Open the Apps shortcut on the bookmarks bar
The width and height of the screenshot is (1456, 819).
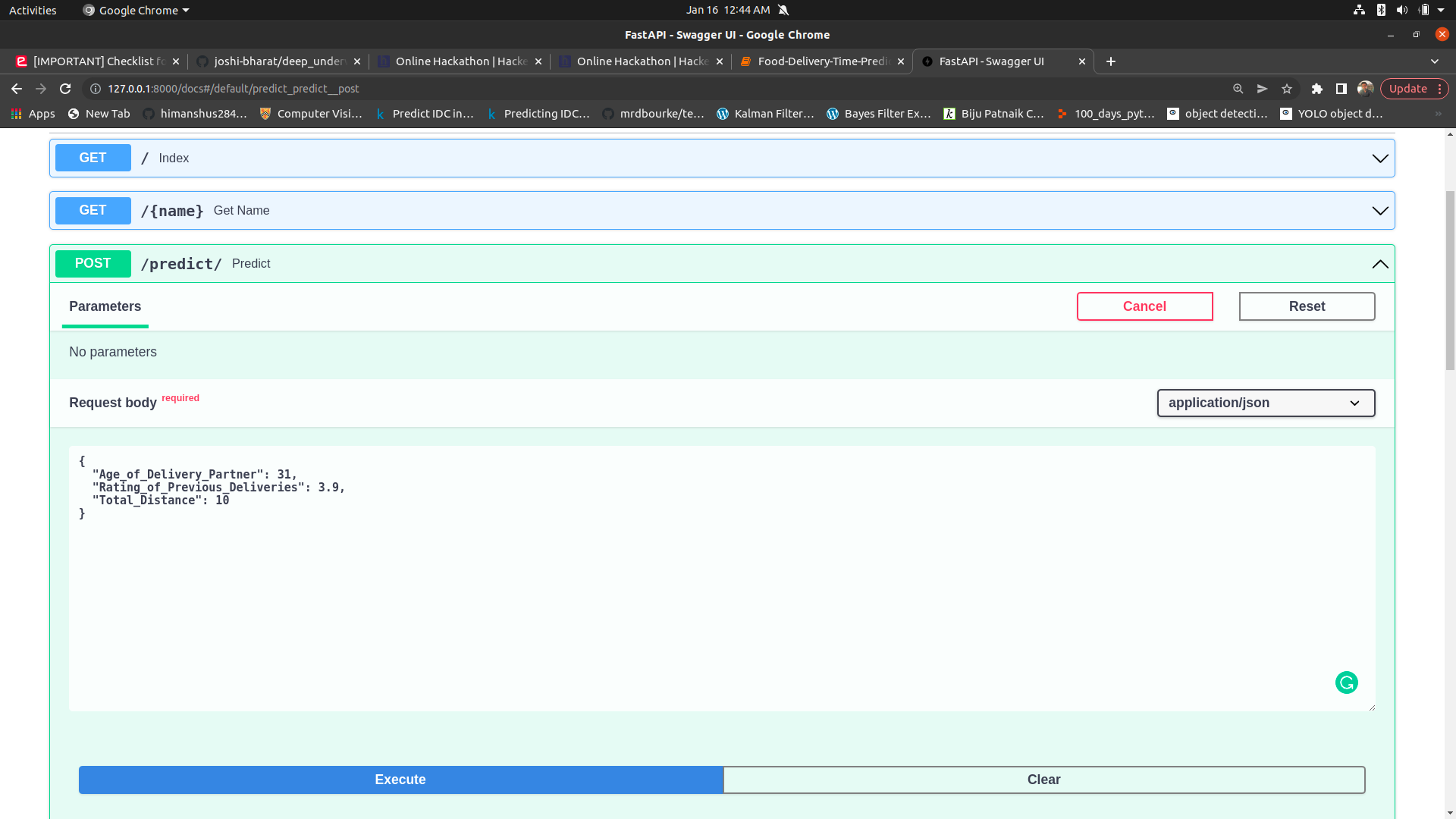pos(33,113)
